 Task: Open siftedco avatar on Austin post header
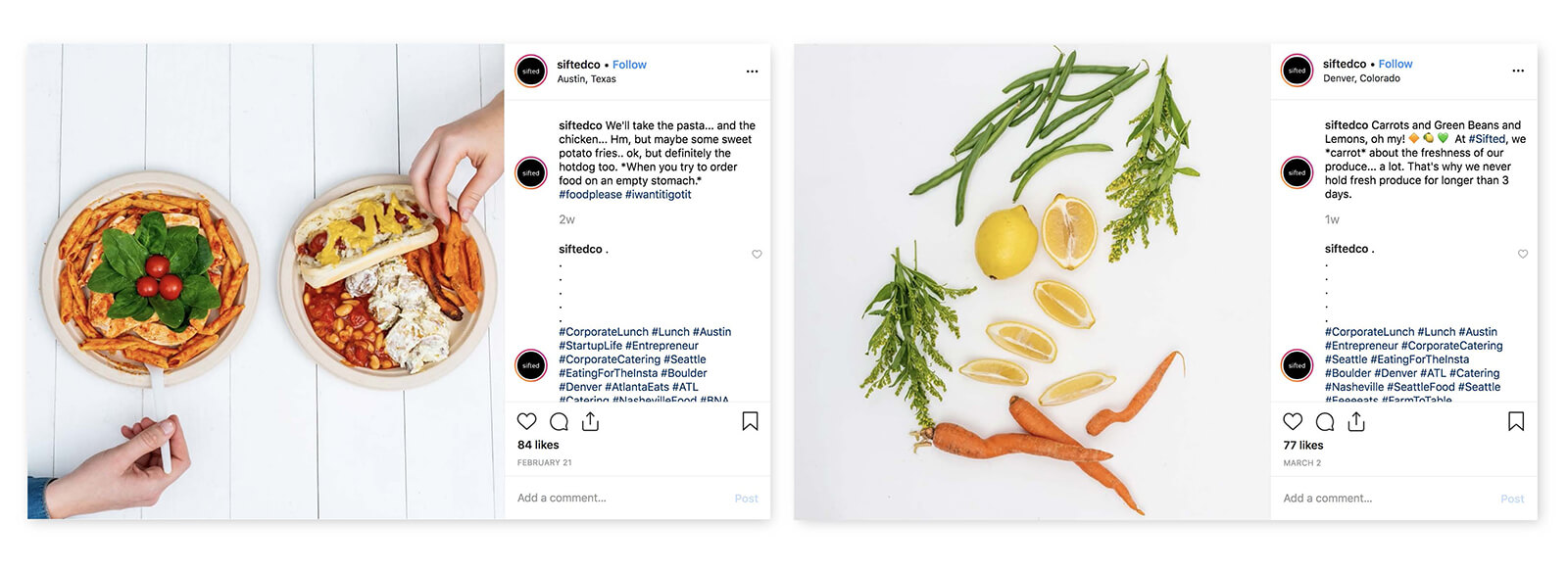pyautogui.click(x=531, y=71)
